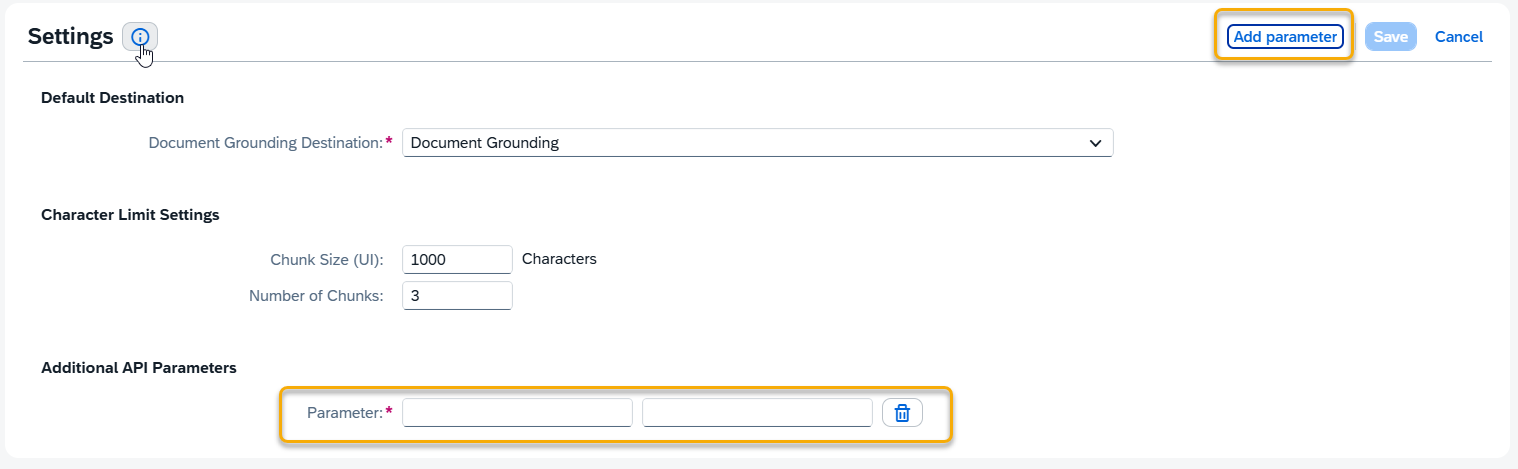This screenshot has height=469, width=1518.
Task: Click the Settings page title
Action: (x=70, y=37)
